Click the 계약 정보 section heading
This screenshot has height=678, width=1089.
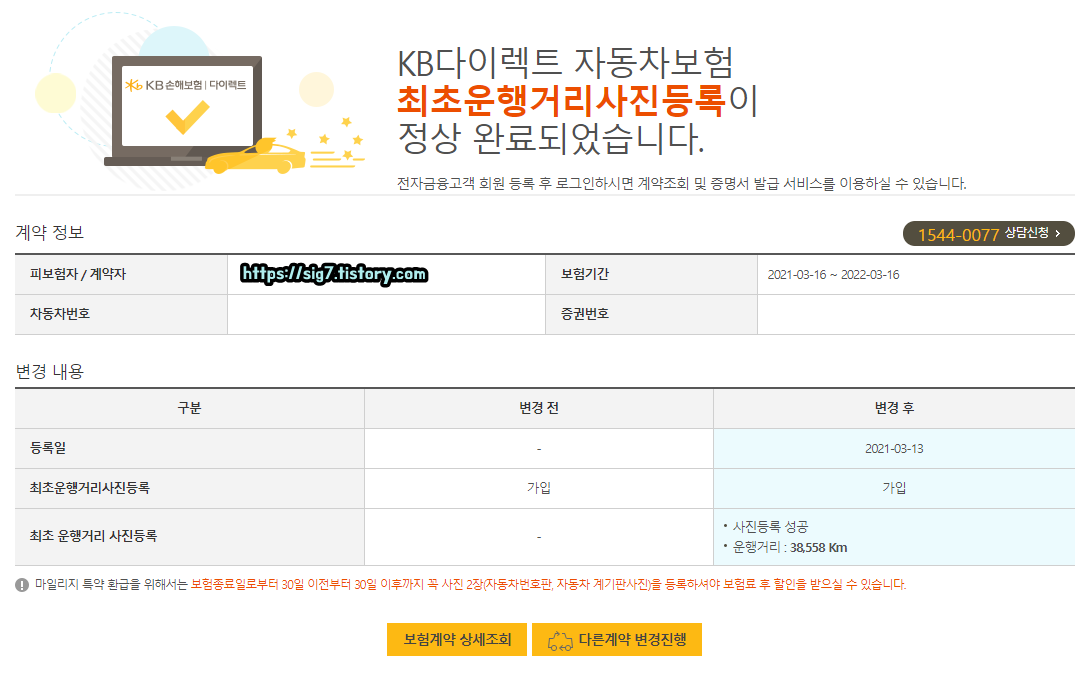tap(49, 232)
